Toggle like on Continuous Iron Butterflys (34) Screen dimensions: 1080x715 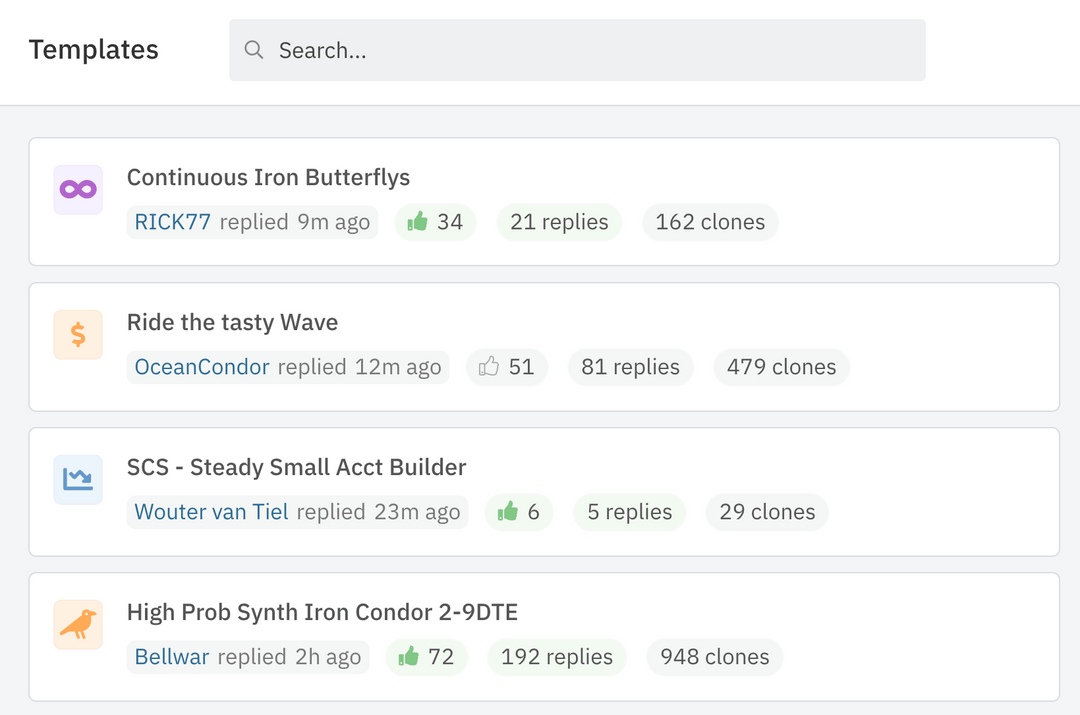[435, 222]
